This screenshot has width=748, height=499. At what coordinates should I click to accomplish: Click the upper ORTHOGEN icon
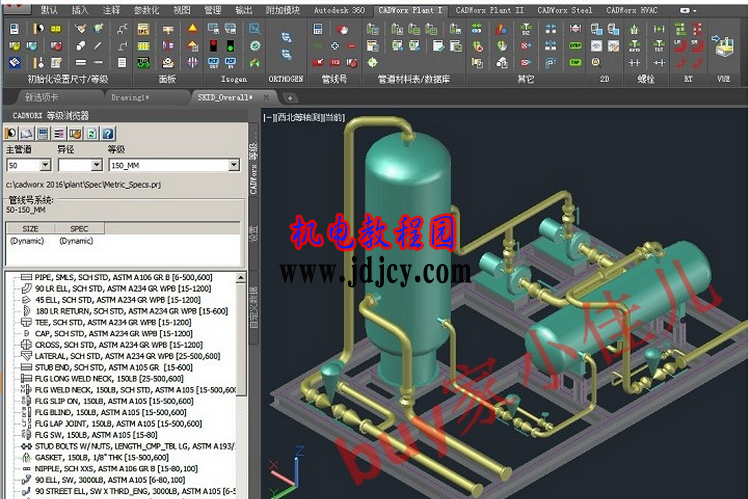[286, 37]
